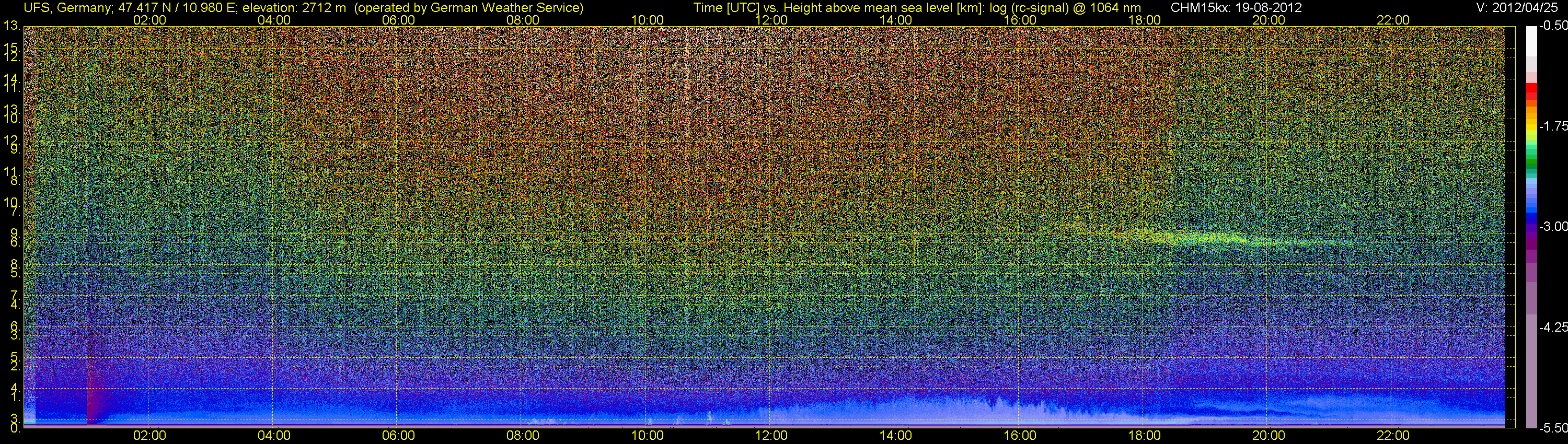
Task: Click the 12:00 label on the bottom time axis
Action: click(x=771, y=436)
